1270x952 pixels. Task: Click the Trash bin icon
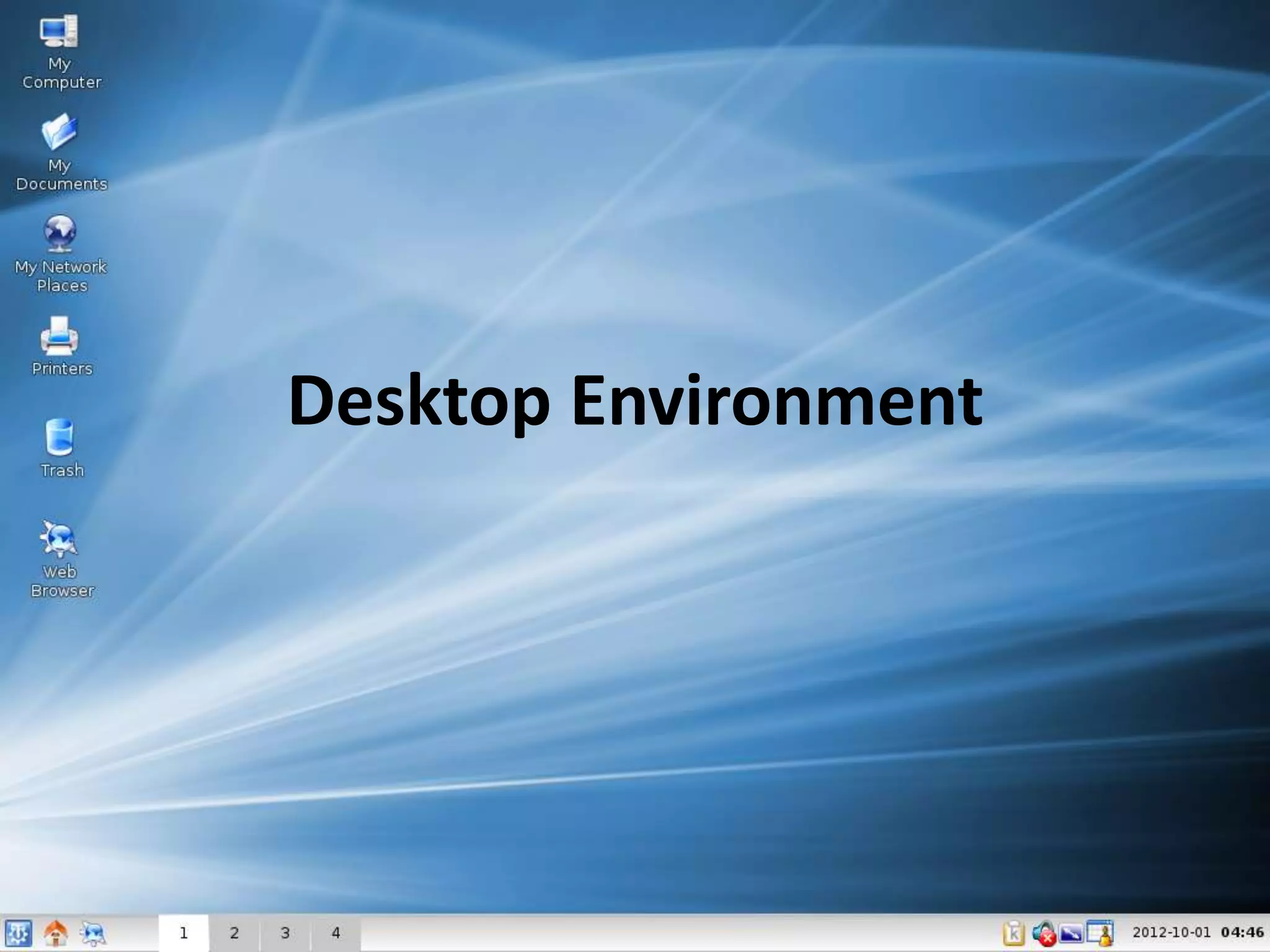click(x=60, y=438)
